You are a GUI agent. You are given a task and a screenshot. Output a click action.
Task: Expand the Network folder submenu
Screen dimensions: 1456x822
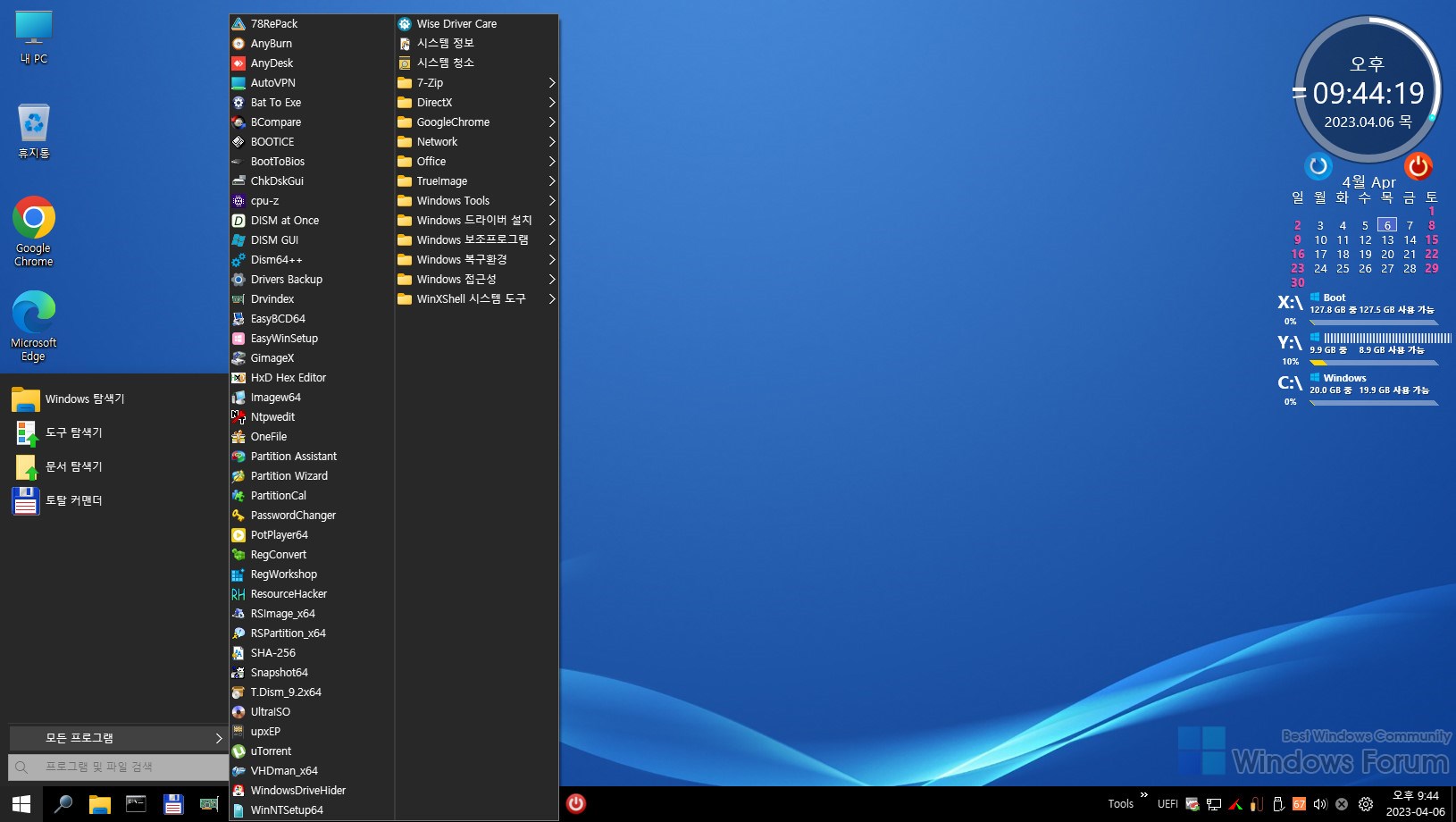[x=477, y=142]
